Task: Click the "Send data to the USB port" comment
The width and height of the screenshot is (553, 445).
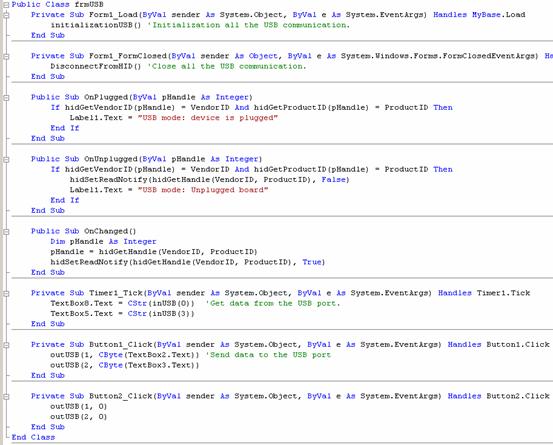Action: pyautogui.click(x=268, y=355)
